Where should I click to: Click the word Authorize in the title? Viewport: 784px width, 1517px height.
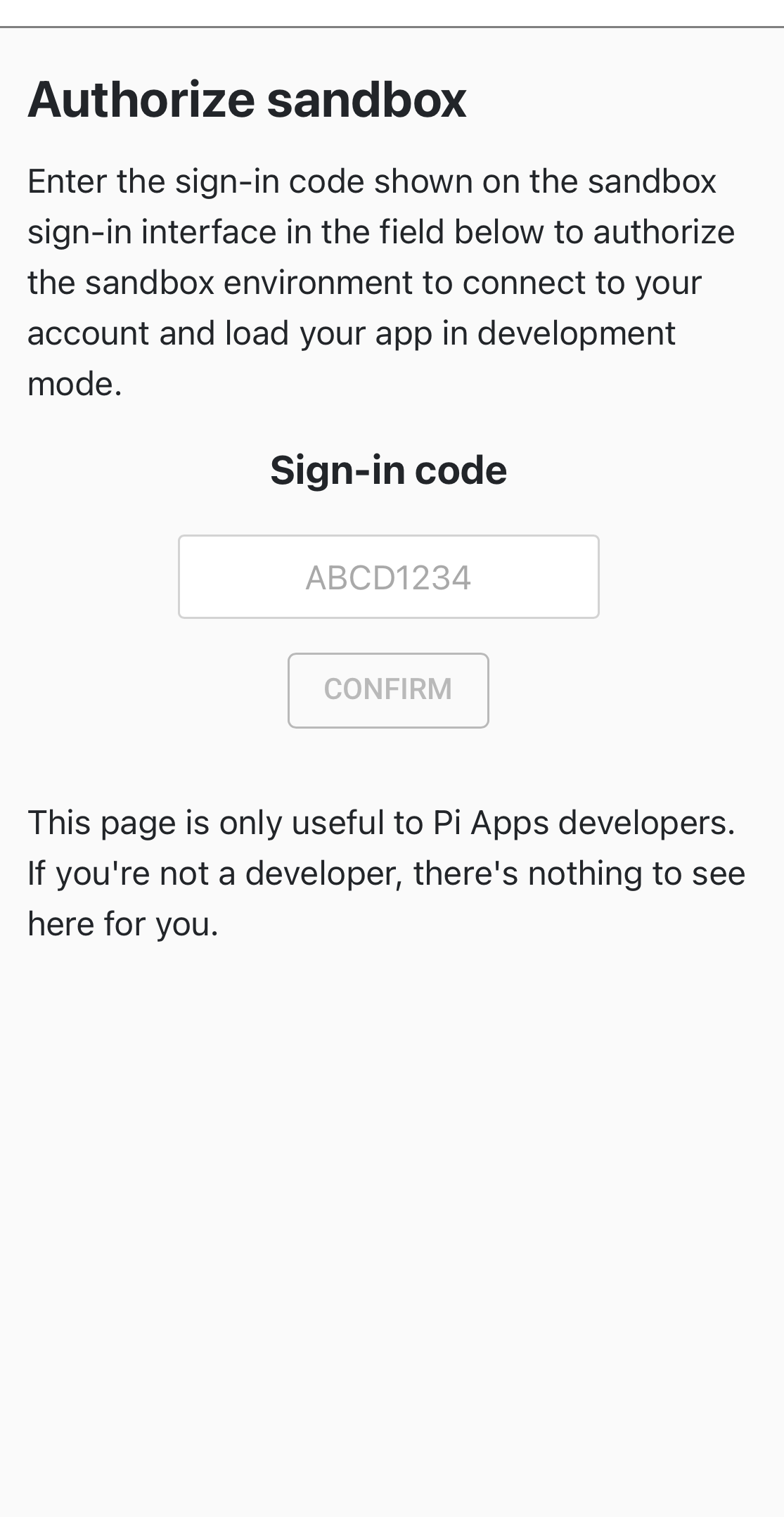point(141,99)
